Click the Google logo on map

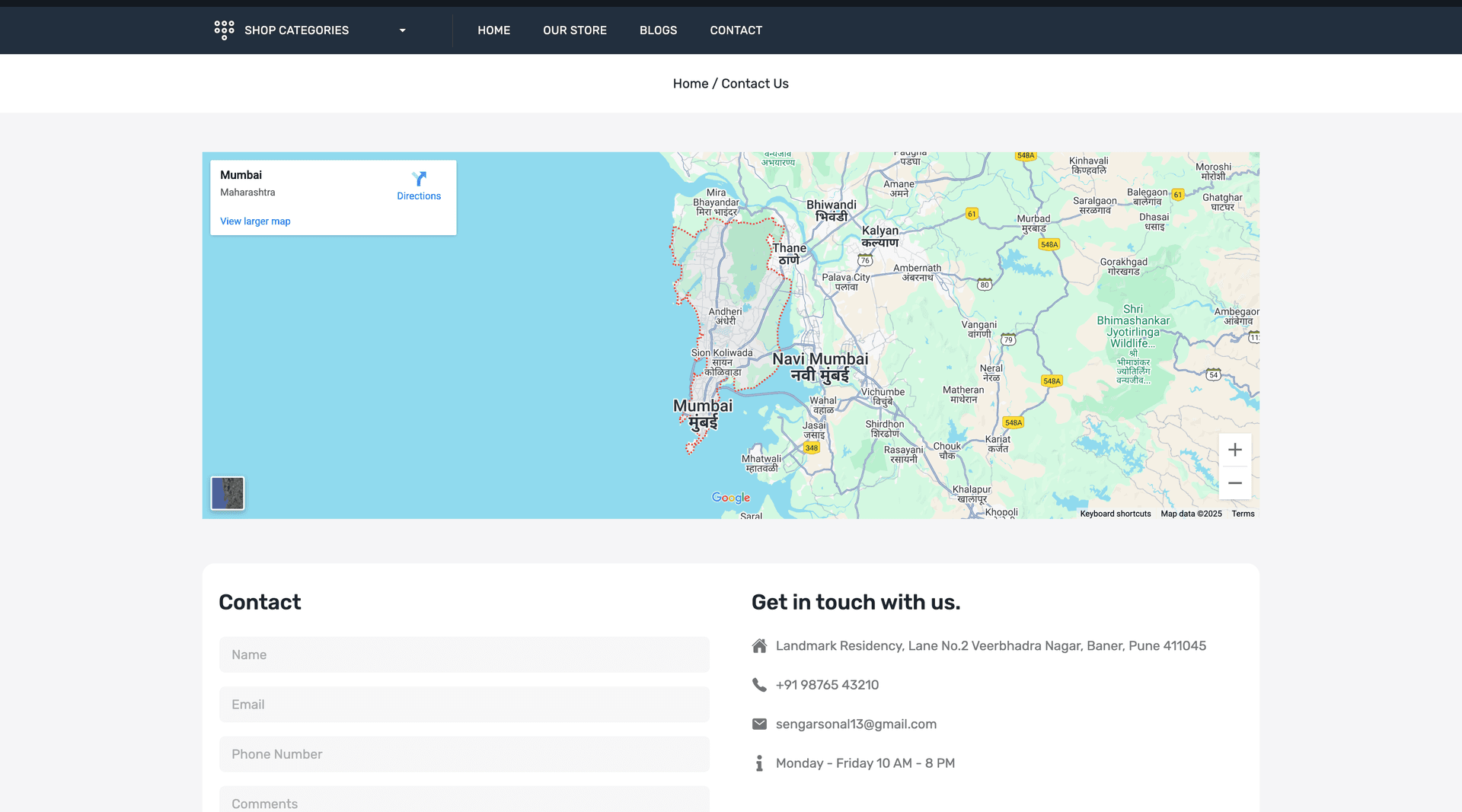[730, 498]
